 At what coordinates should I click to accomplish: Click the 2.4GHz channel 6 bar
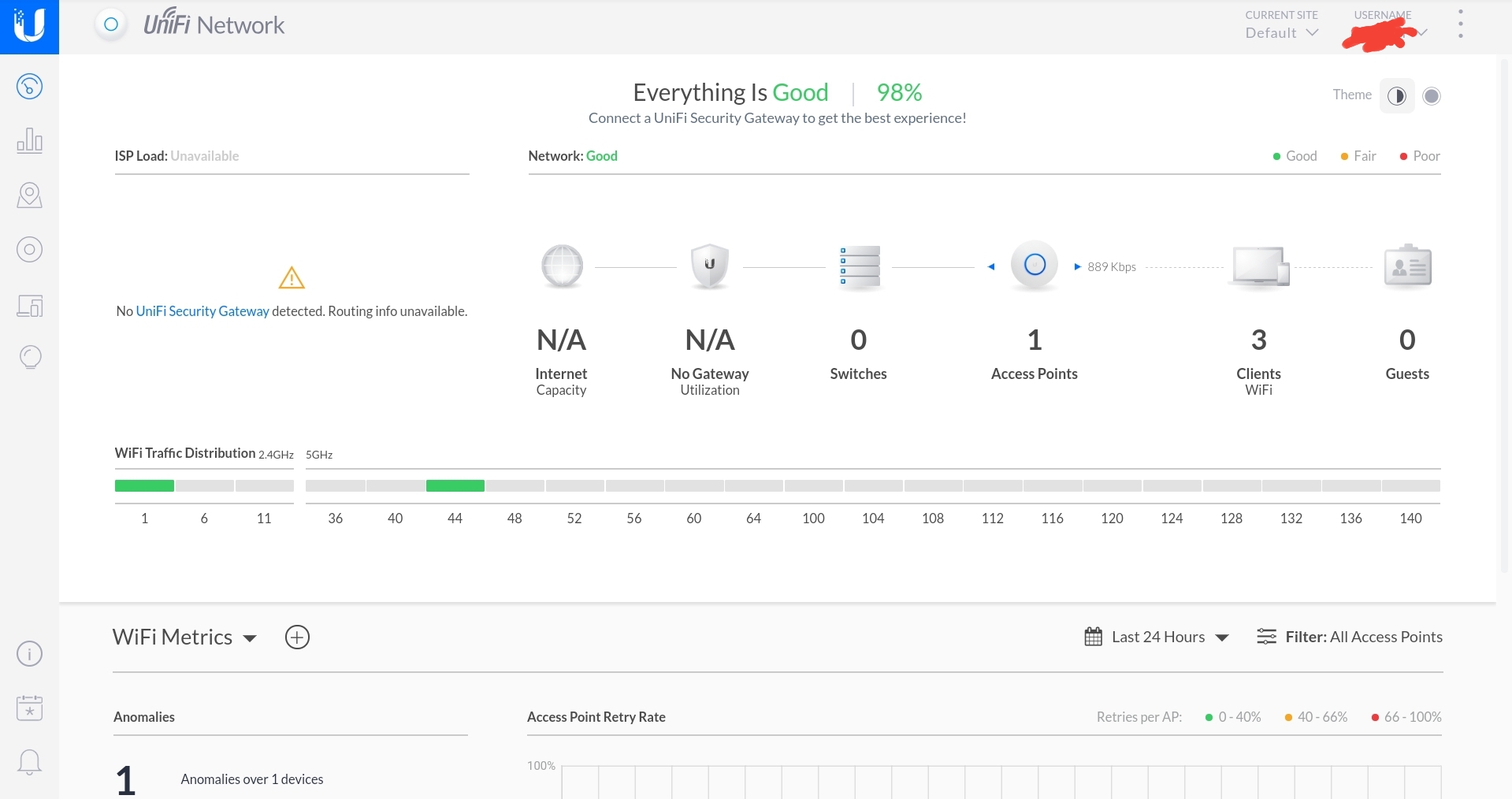pos(204,485)
